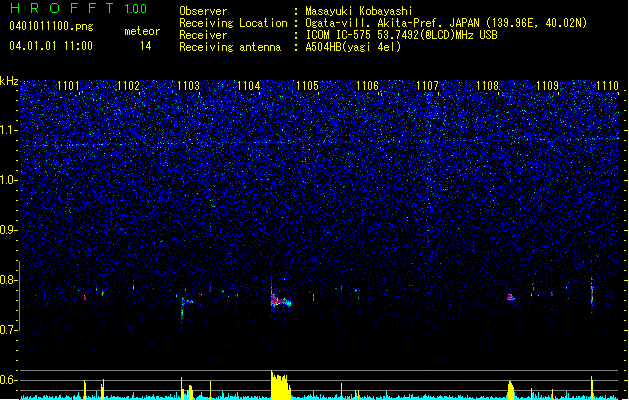The width and height of the screenshot is (629, 400).
Task: Click the kHz axis unit label
Action: (9, 81)
